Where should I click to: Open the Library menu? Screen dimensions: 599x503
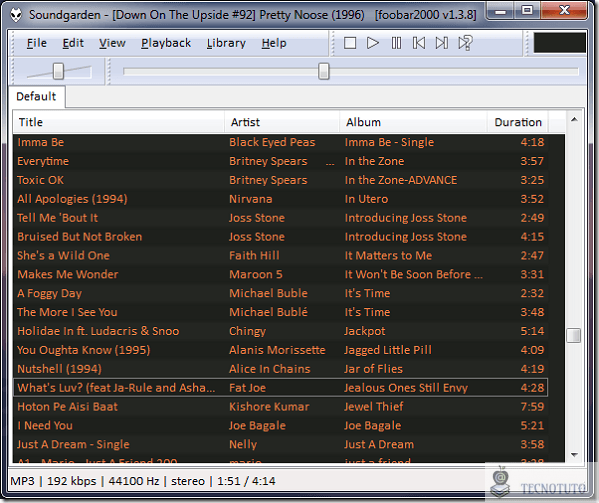pos(226,43)
